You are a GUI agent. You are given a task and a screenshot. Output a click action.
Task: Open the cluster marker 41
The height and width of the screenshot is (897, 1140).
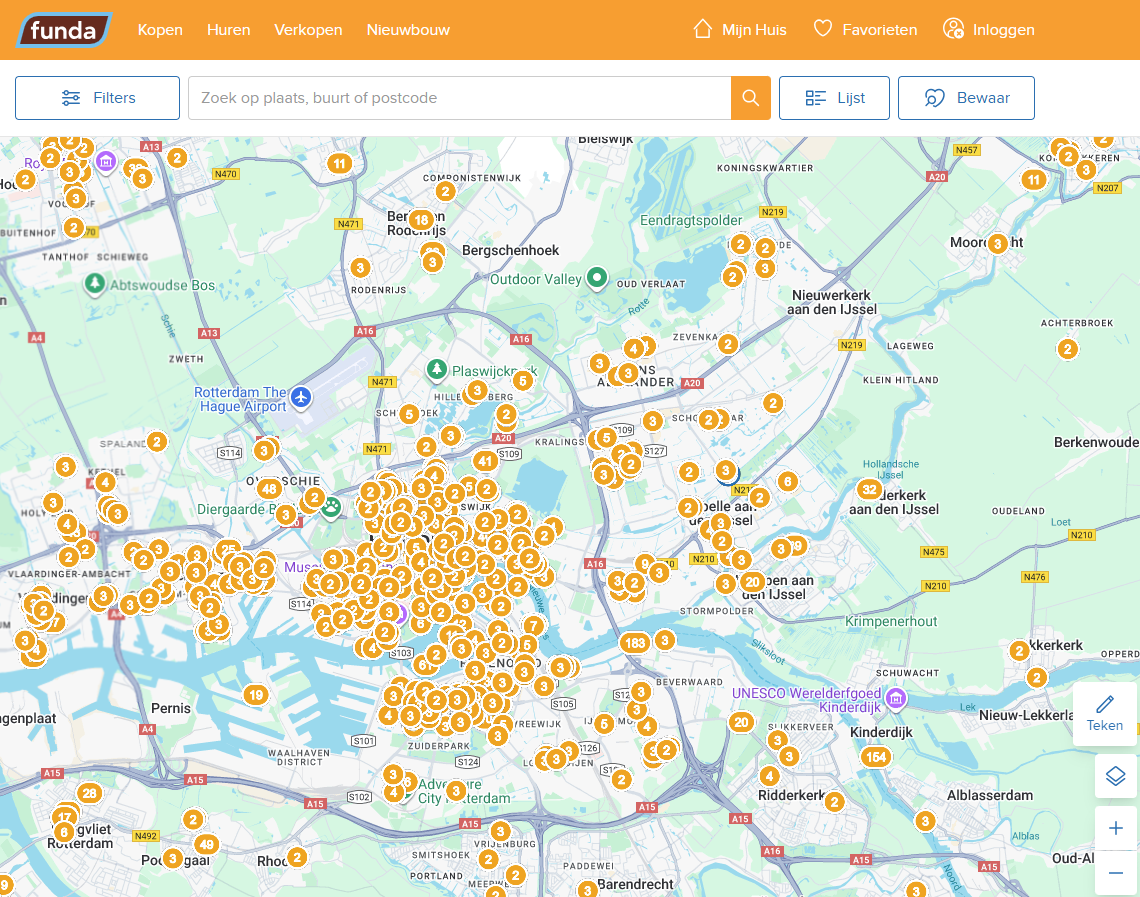click(x=485, y=460)
